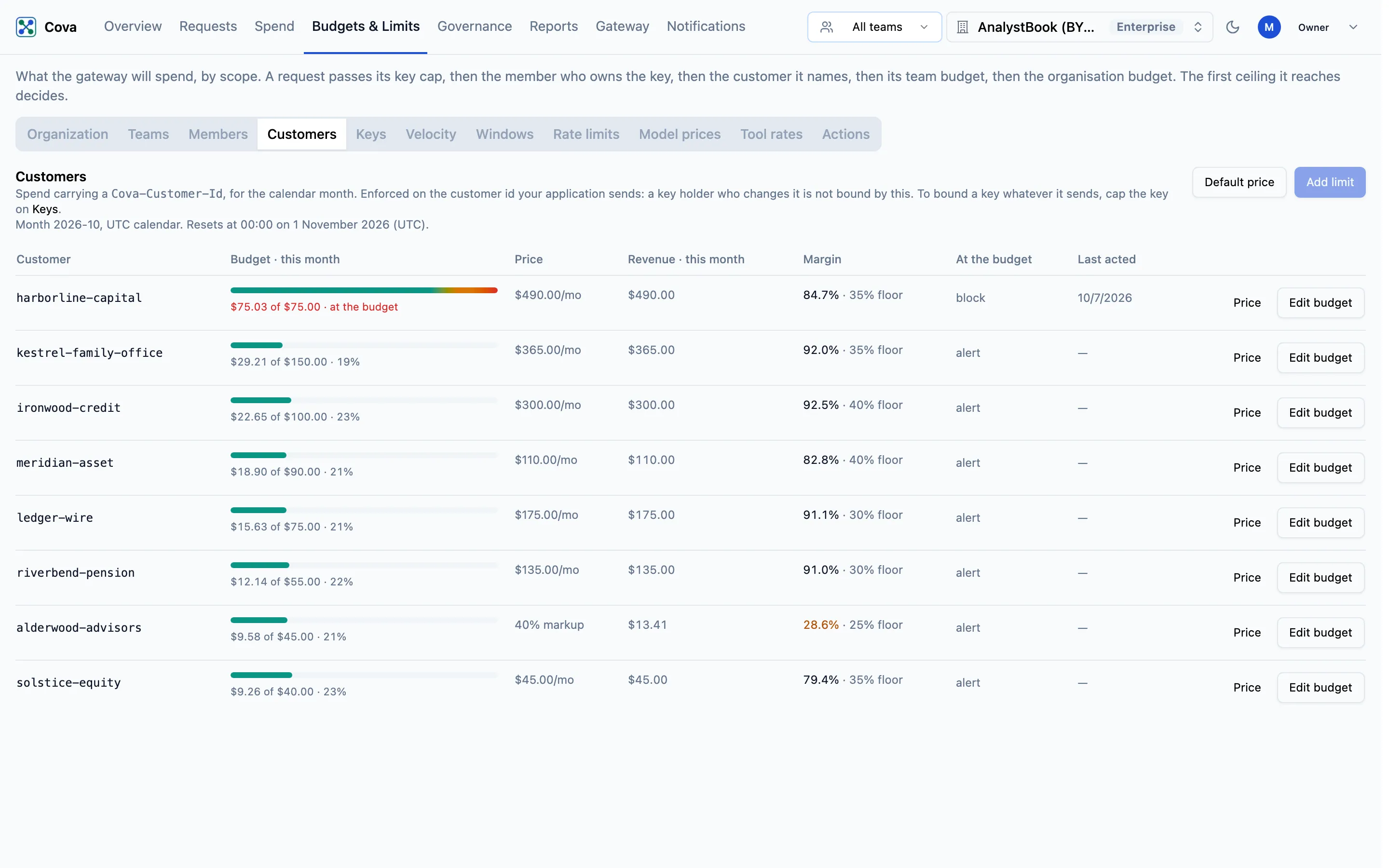Screen dimensions: 1389x868
Task: Click the Cova logo icon
Action: tap(26, 27)
